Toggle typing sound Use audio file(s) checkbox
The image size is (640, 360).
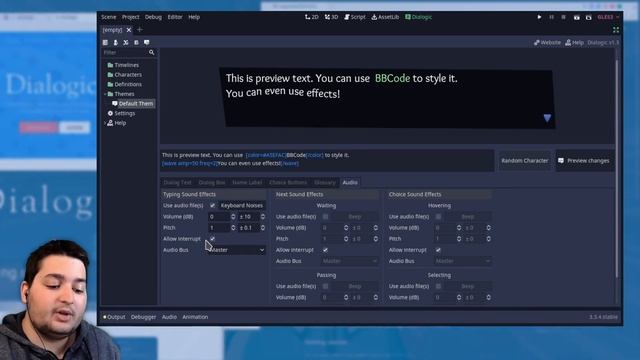pyautogui.click(x=212, y=205)
